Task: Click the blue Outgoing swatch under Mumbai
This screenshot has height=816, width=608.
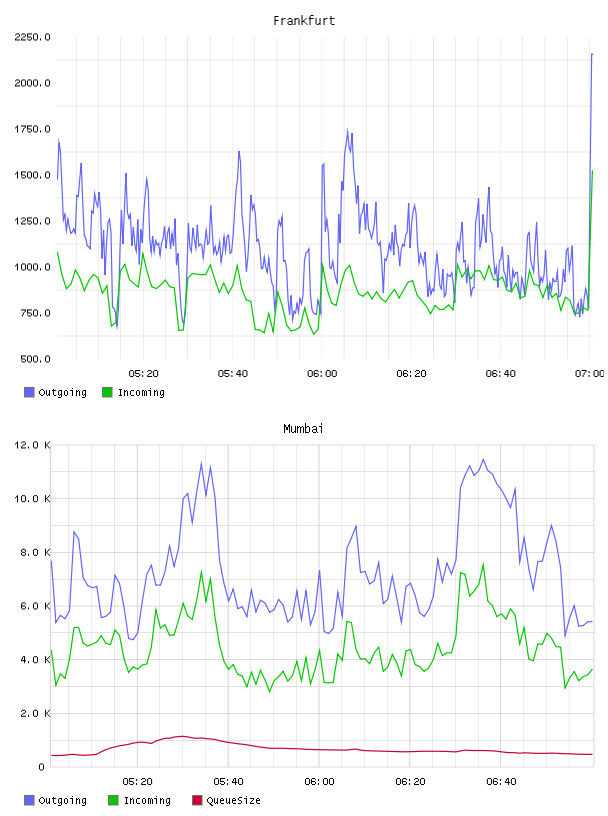Action: tap(29, 800)
